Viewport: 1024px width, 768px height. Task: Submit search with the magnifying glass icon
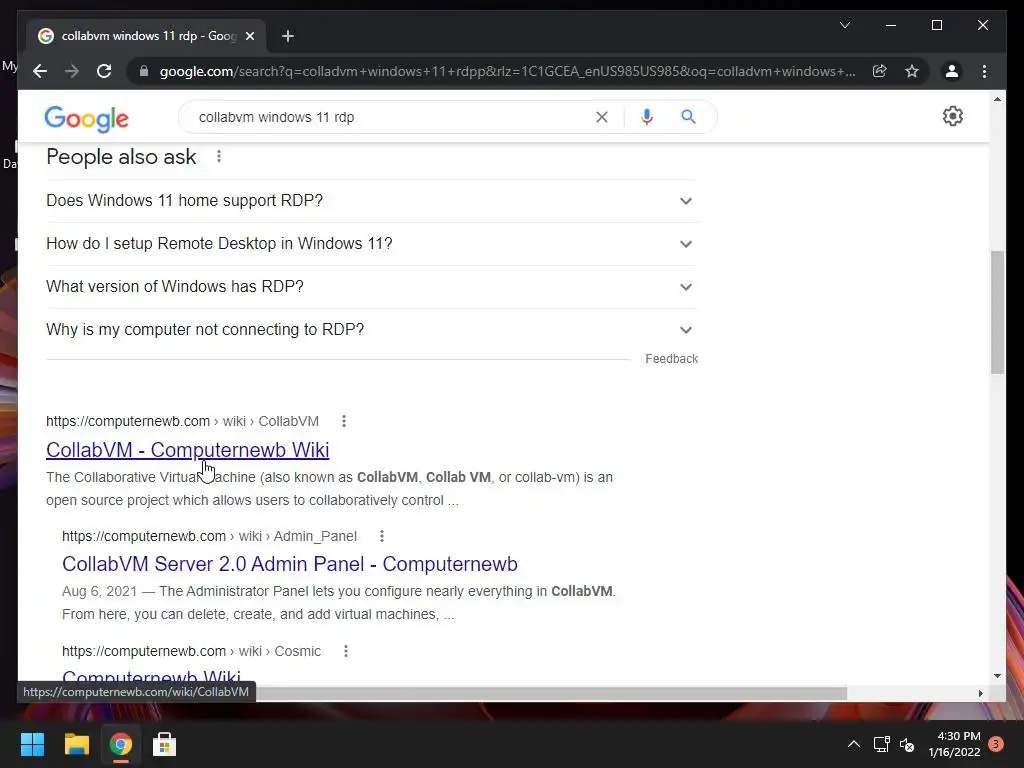coord(688,117)
